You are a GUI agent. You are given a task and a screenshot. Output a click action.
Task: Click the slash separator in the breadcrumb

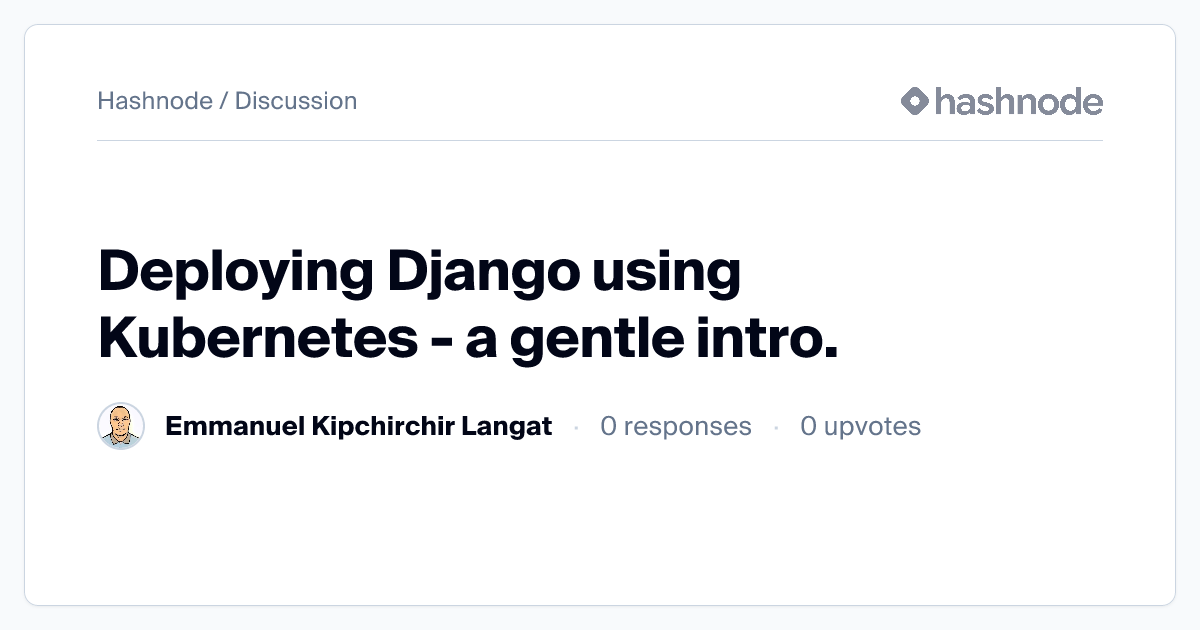[x=224, y=101]
